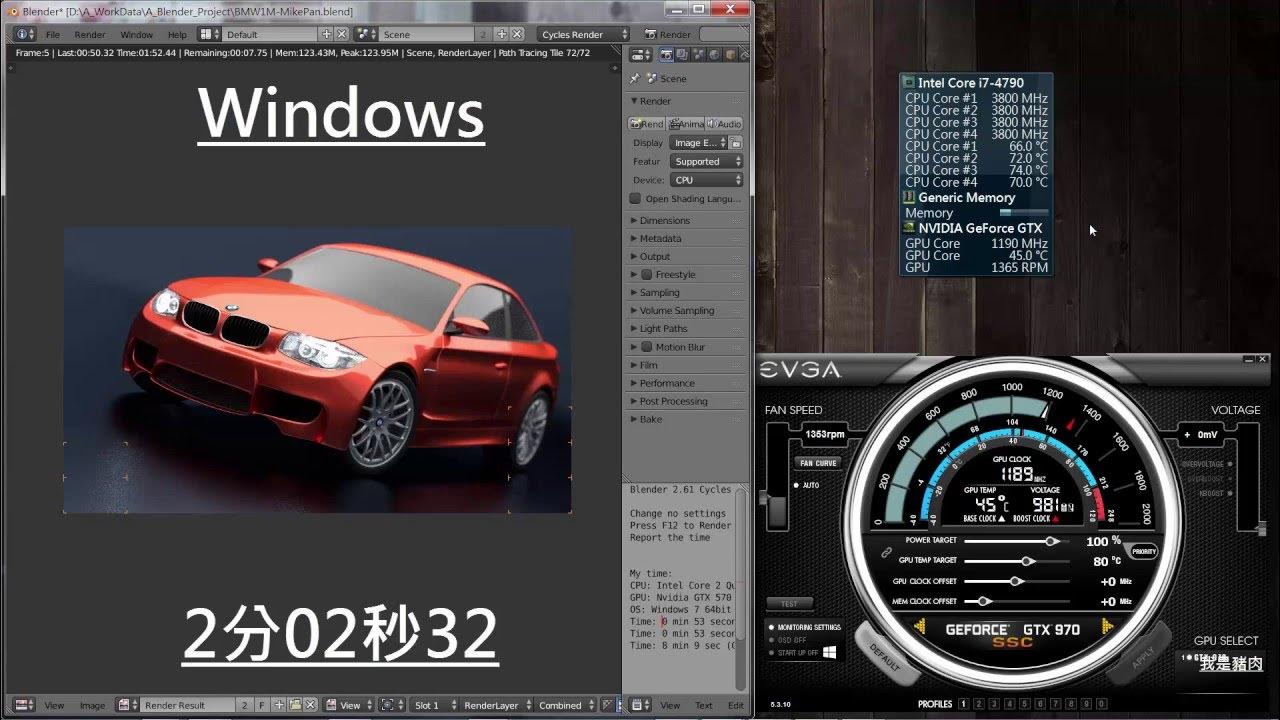This screenshot has width=1280, height=720.
Task: Click the left arrow beside GeForce GTX 970
Action: [x=920, y=626]
